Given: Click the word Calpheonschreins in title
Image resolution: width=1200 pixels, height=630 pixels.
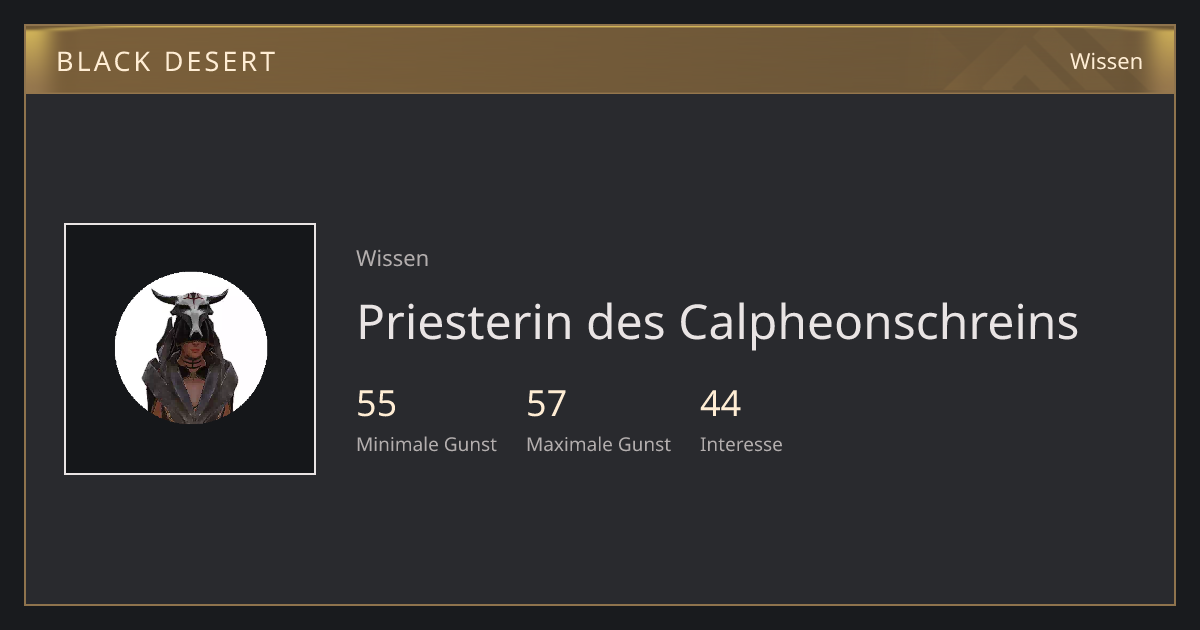Looking at the screenshot, I should coord(879,323).
